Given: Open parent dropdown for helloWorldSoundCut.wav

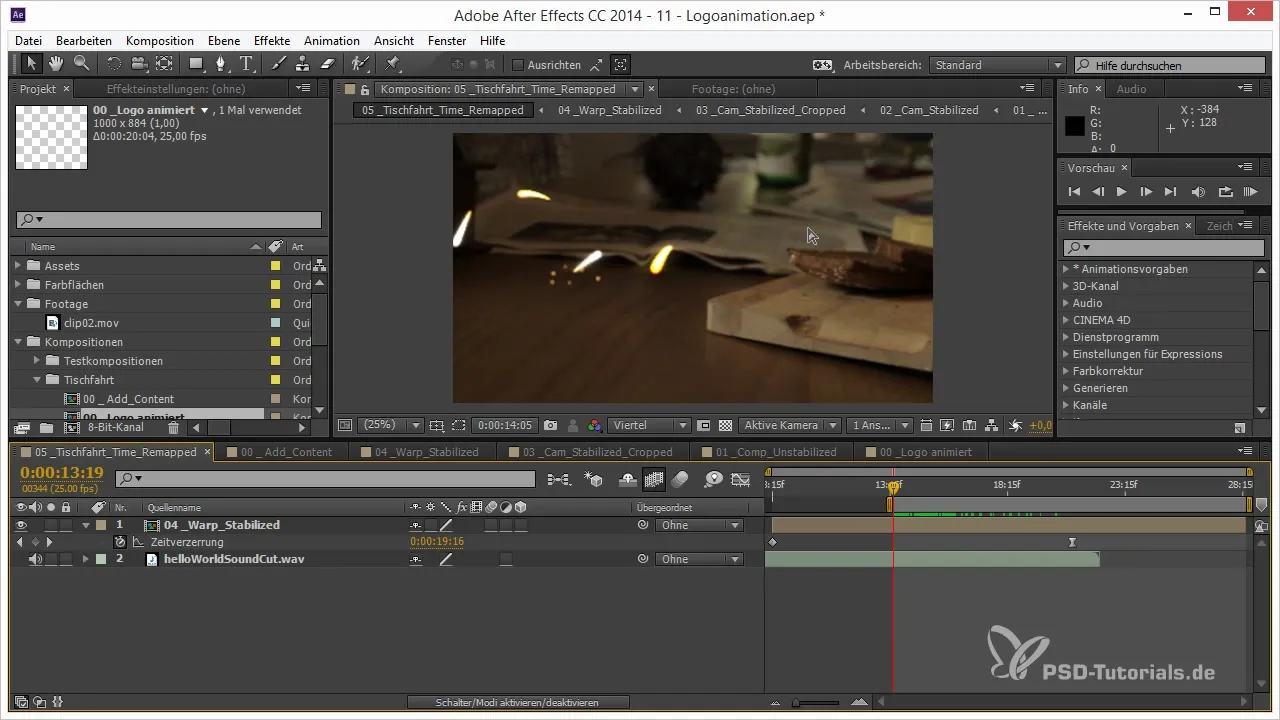Looking at the screenshot, I should click(699, 559).
